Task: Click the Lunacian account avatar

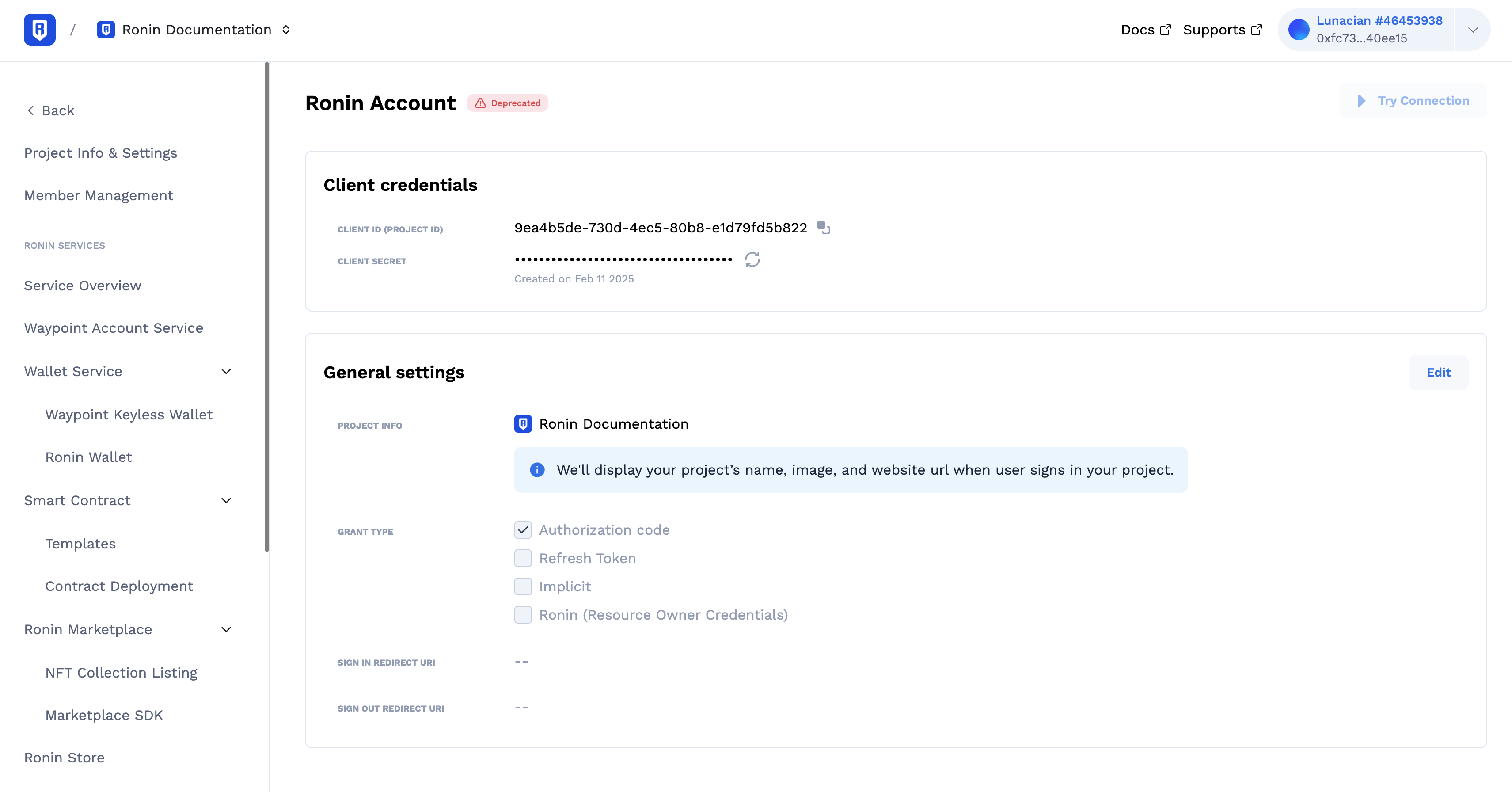Action: point(1298,29)
